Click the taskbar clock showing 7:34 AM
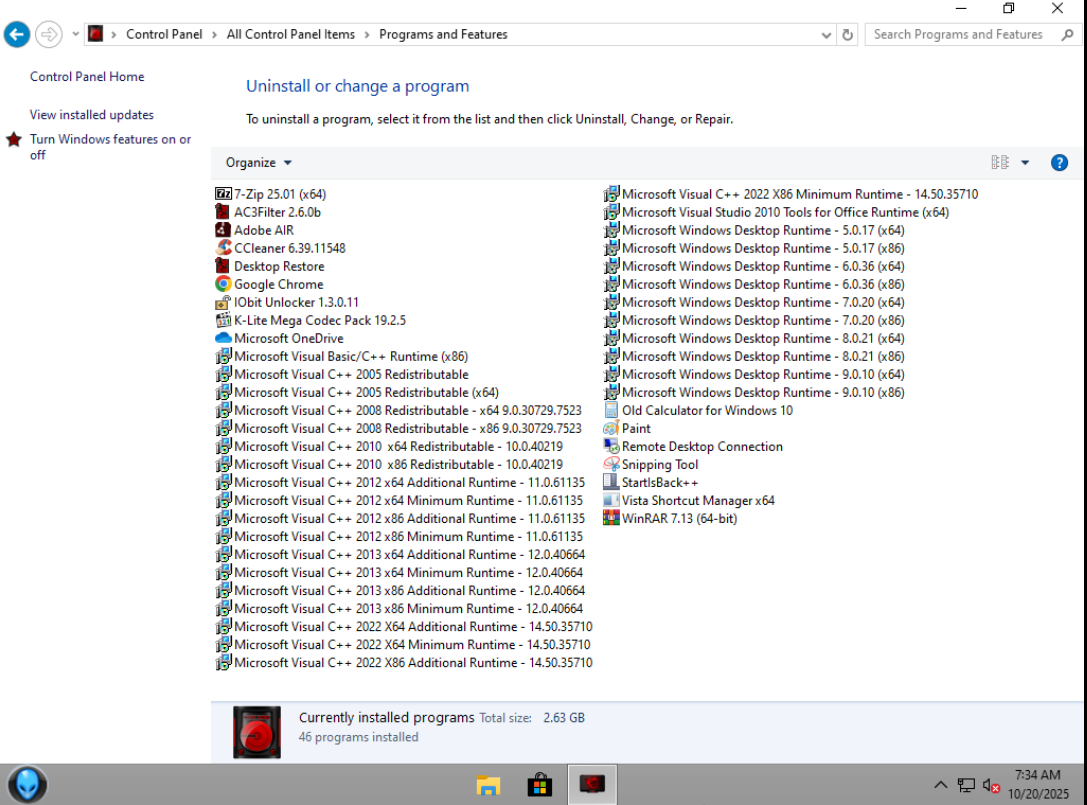Viewport: 1087px width, 805px height. coord(1038,785)
